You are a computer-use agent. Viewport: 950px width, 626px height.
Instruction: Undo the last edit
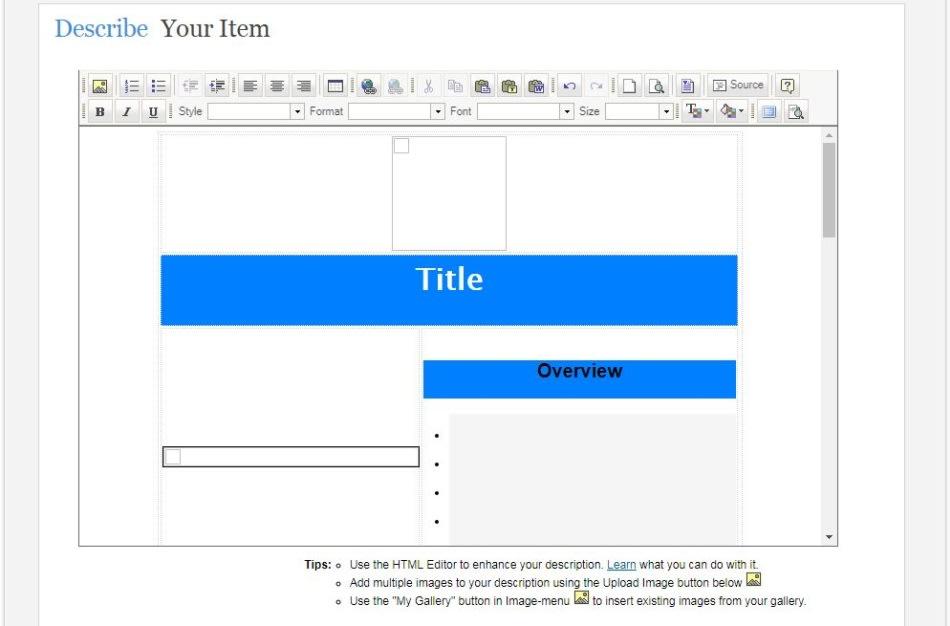tap(569, 85)
